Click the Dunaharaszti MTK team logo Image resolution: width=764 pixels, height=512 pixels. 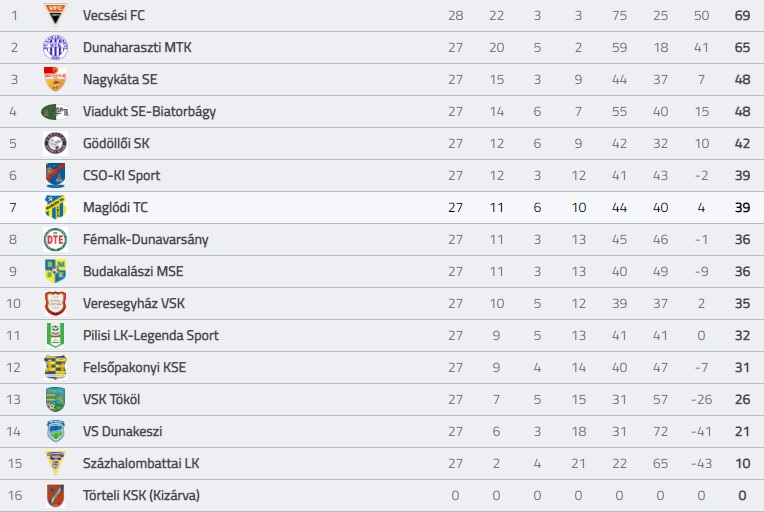click(x=55, y=47)
